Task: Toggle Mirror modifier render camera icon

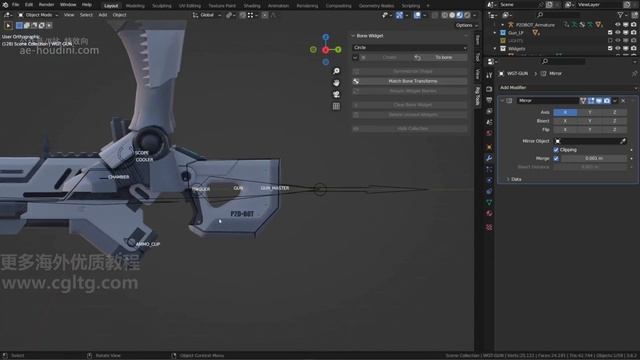Action: (607, 101)
